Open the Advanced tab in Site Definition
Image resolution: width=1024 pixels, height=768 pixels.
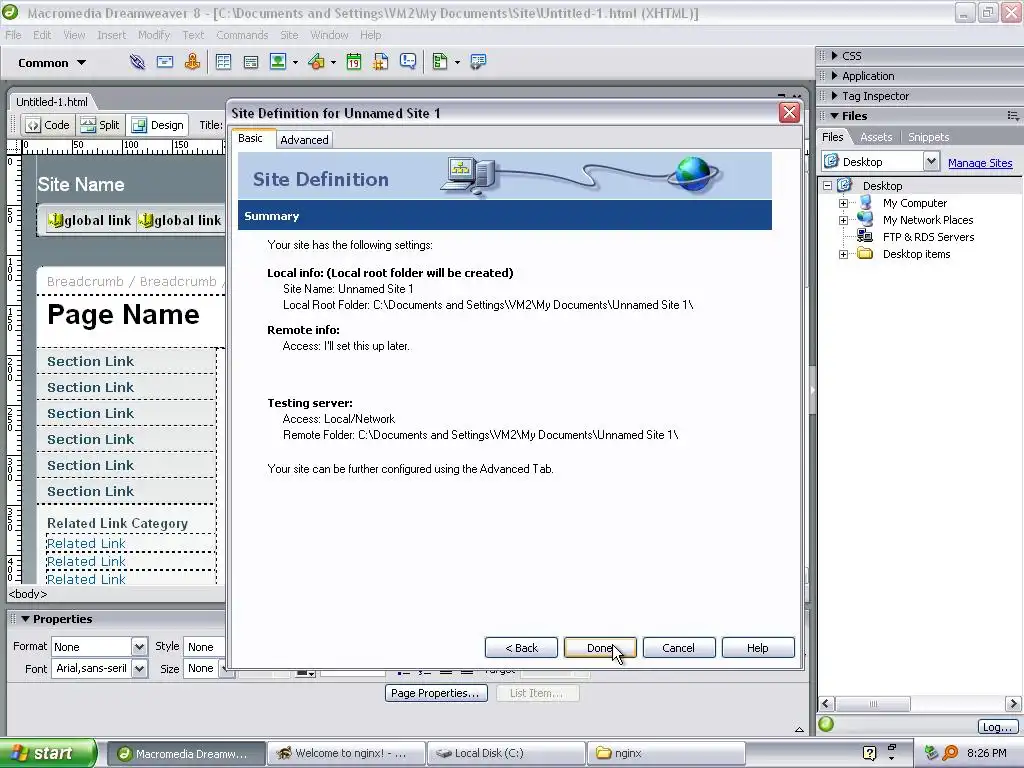click(x=304, y=140)
